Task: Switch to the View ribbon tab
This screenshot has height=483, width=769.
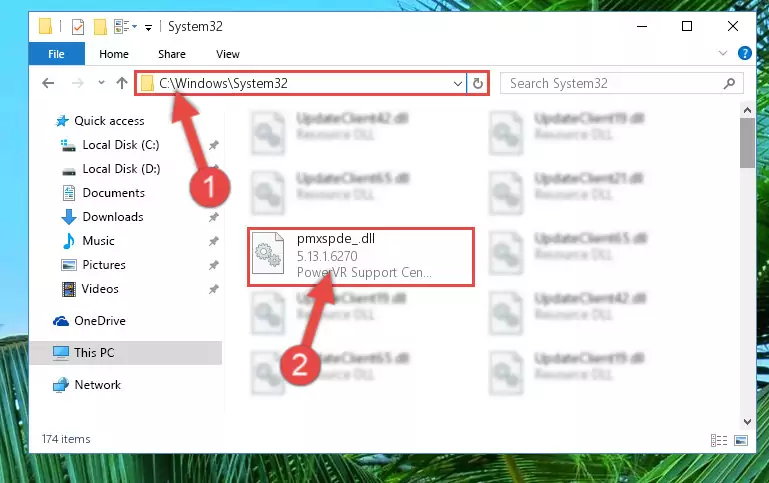Action: (228, 54)
